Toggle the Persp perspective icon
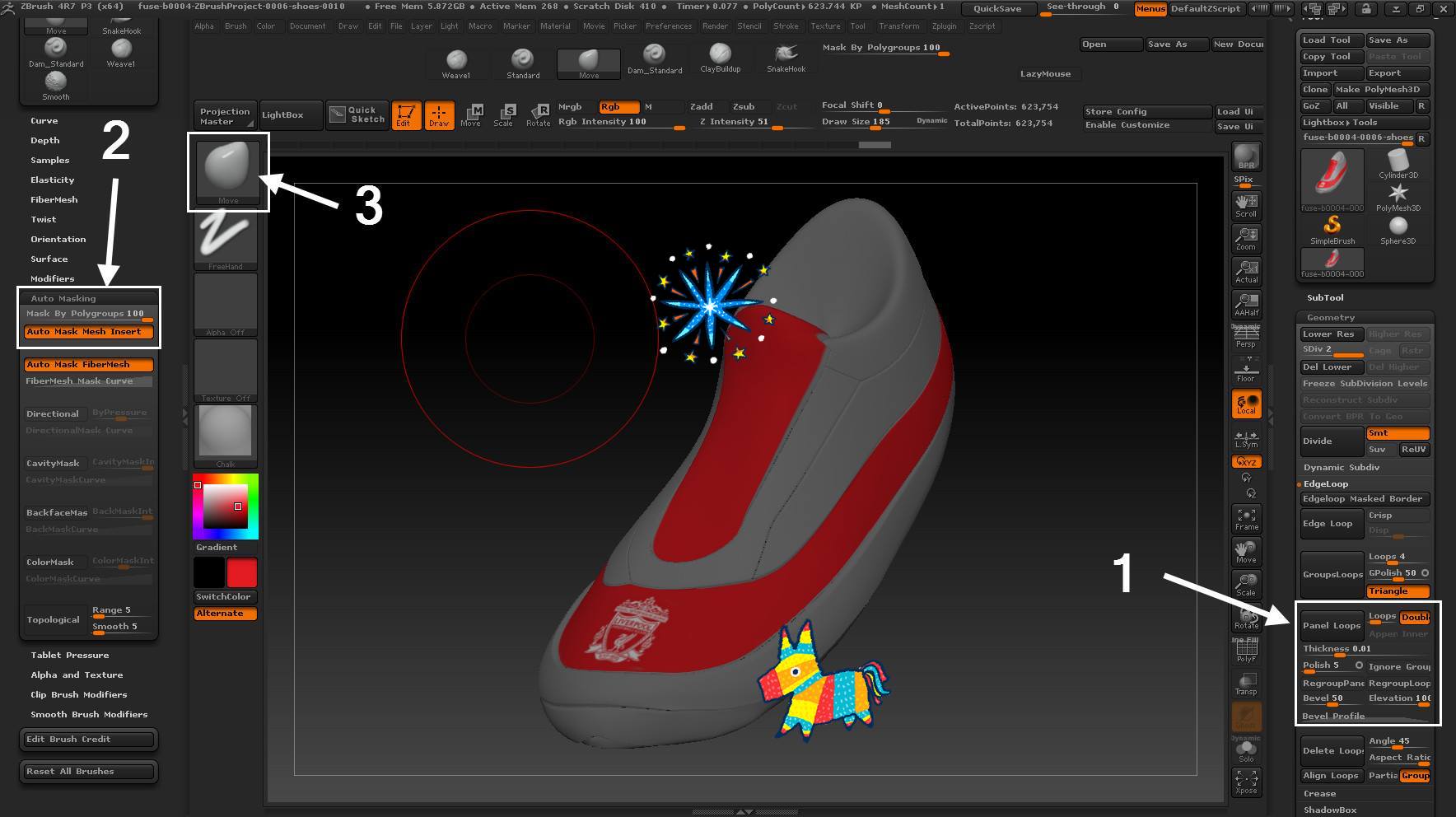 (x=1246, y=335)
